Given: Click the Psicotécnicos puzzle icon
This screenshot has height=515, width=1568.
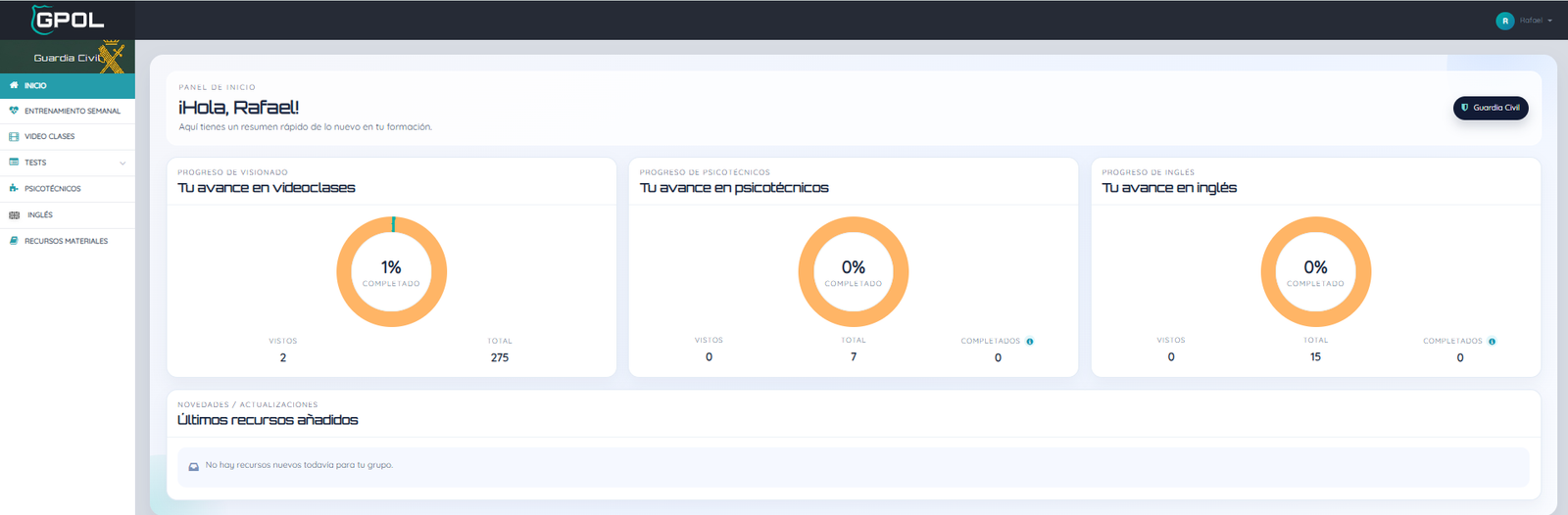Looking at the screenshot, I should [x=14, y=188].
